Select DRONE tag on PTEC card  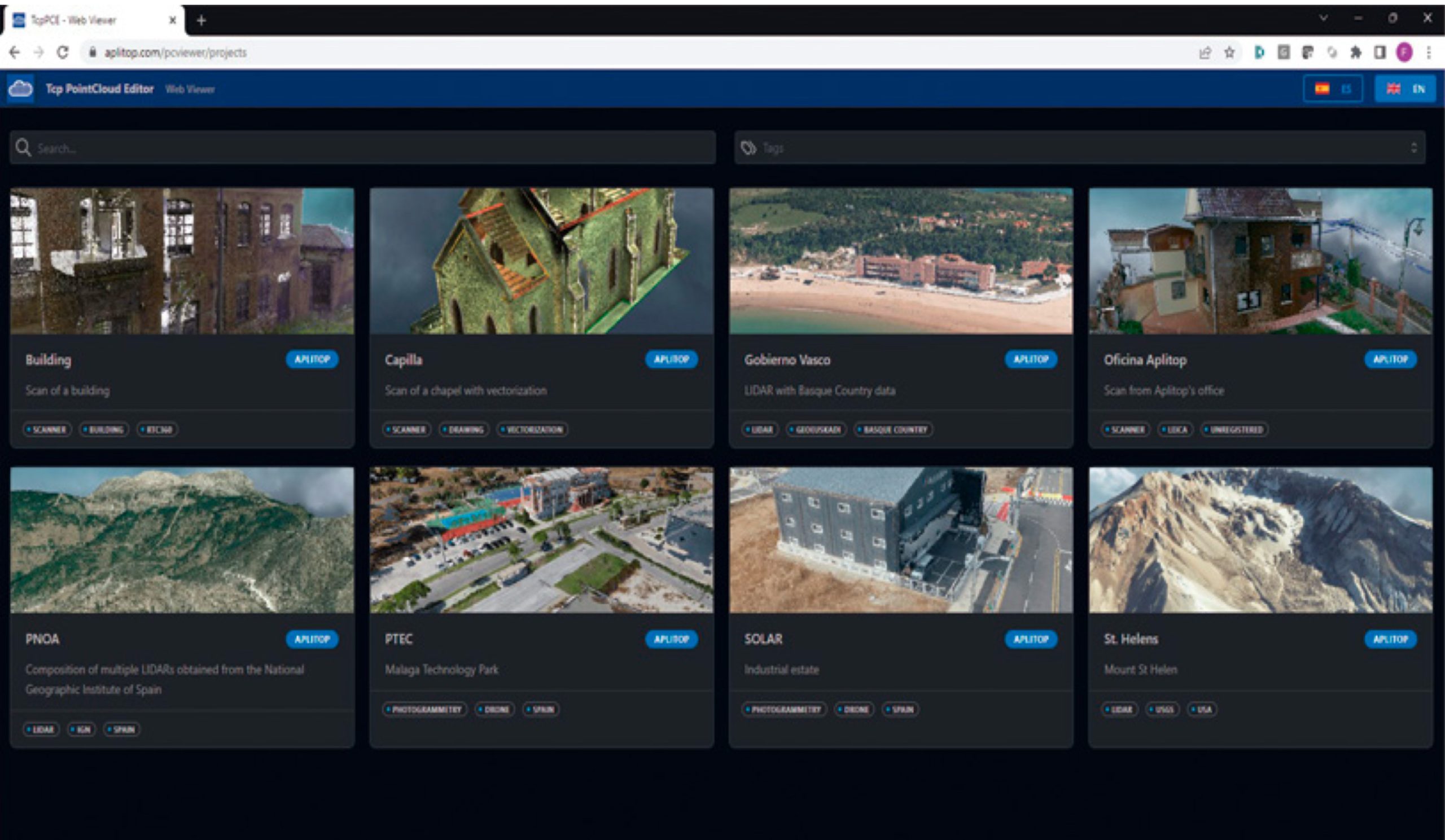[x=494, y=709]
